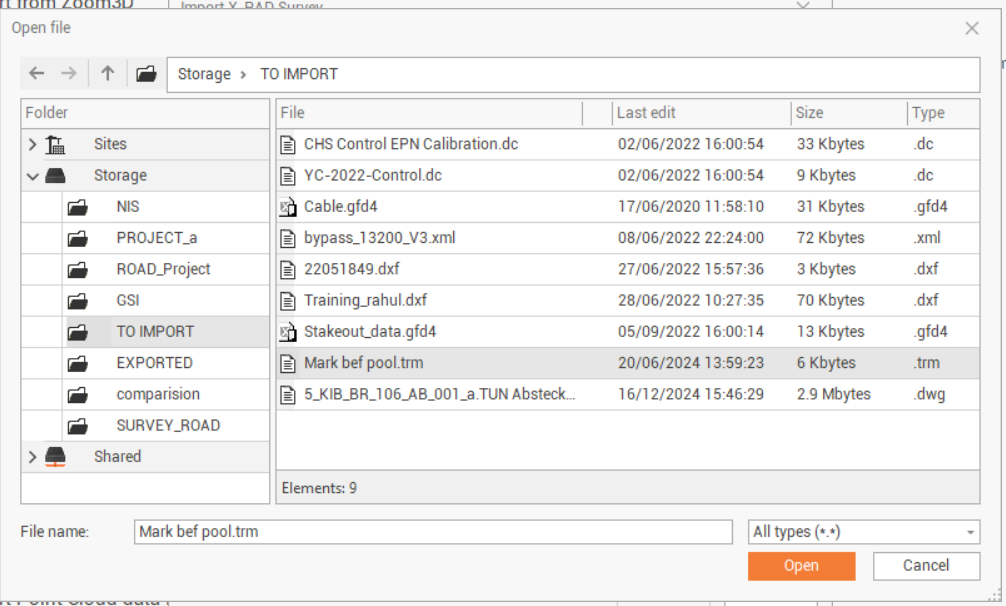Expand the Shared tree node
The height and width of the screenshot is (606, 1006).
33,457
